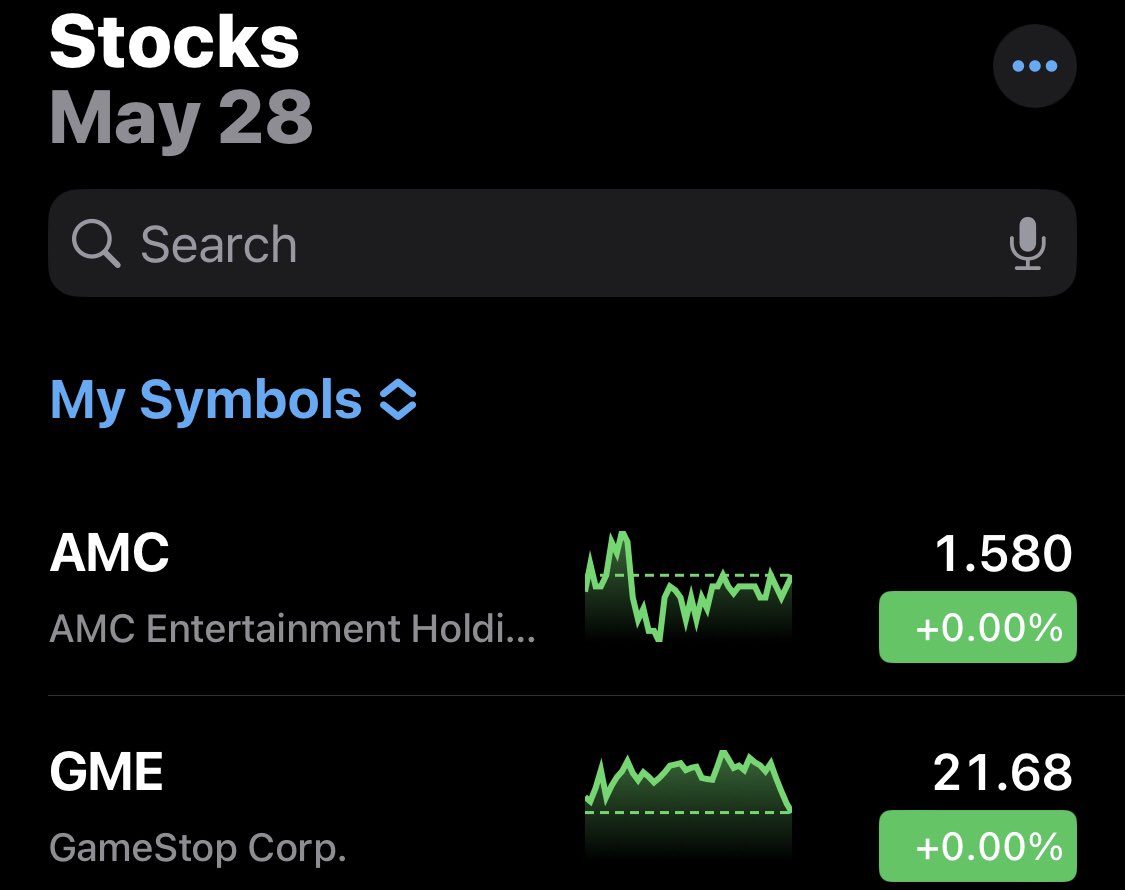The image size is (1125, 890).
Task: Focus the Search text field
Action: point(562,243)
